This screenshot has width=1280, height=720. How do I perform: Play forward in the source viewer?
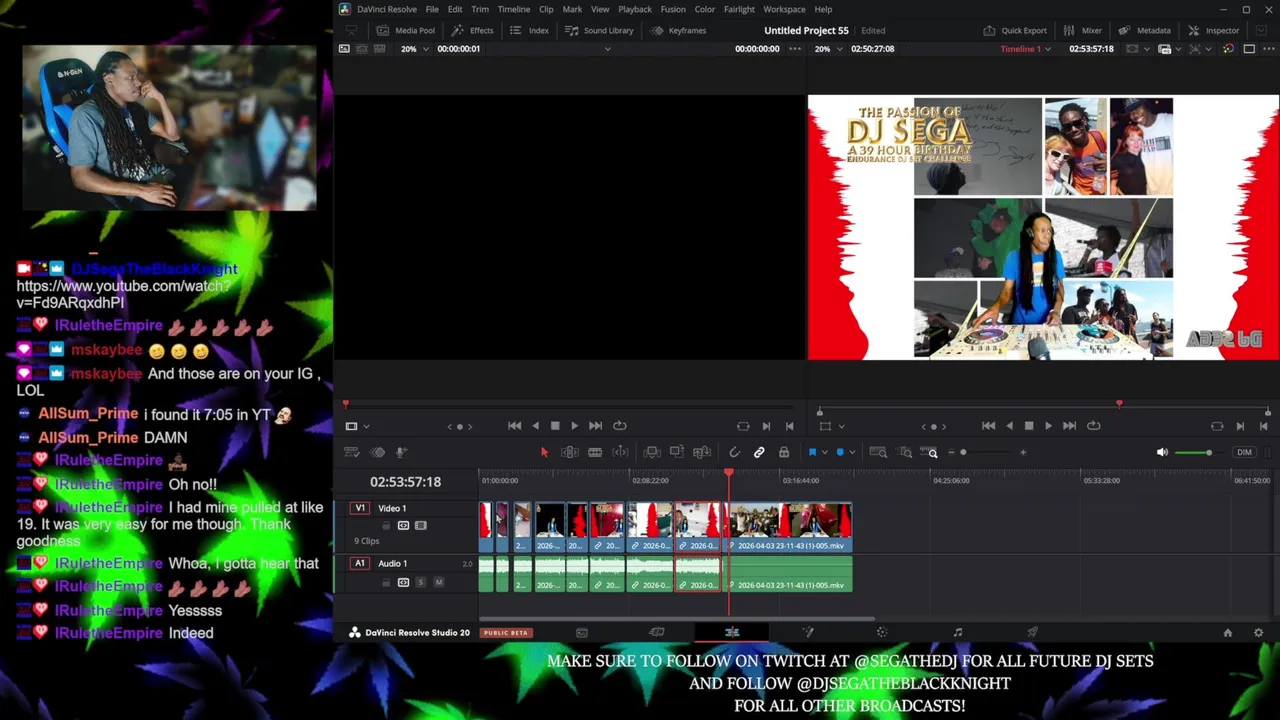(x=574, y=426)
